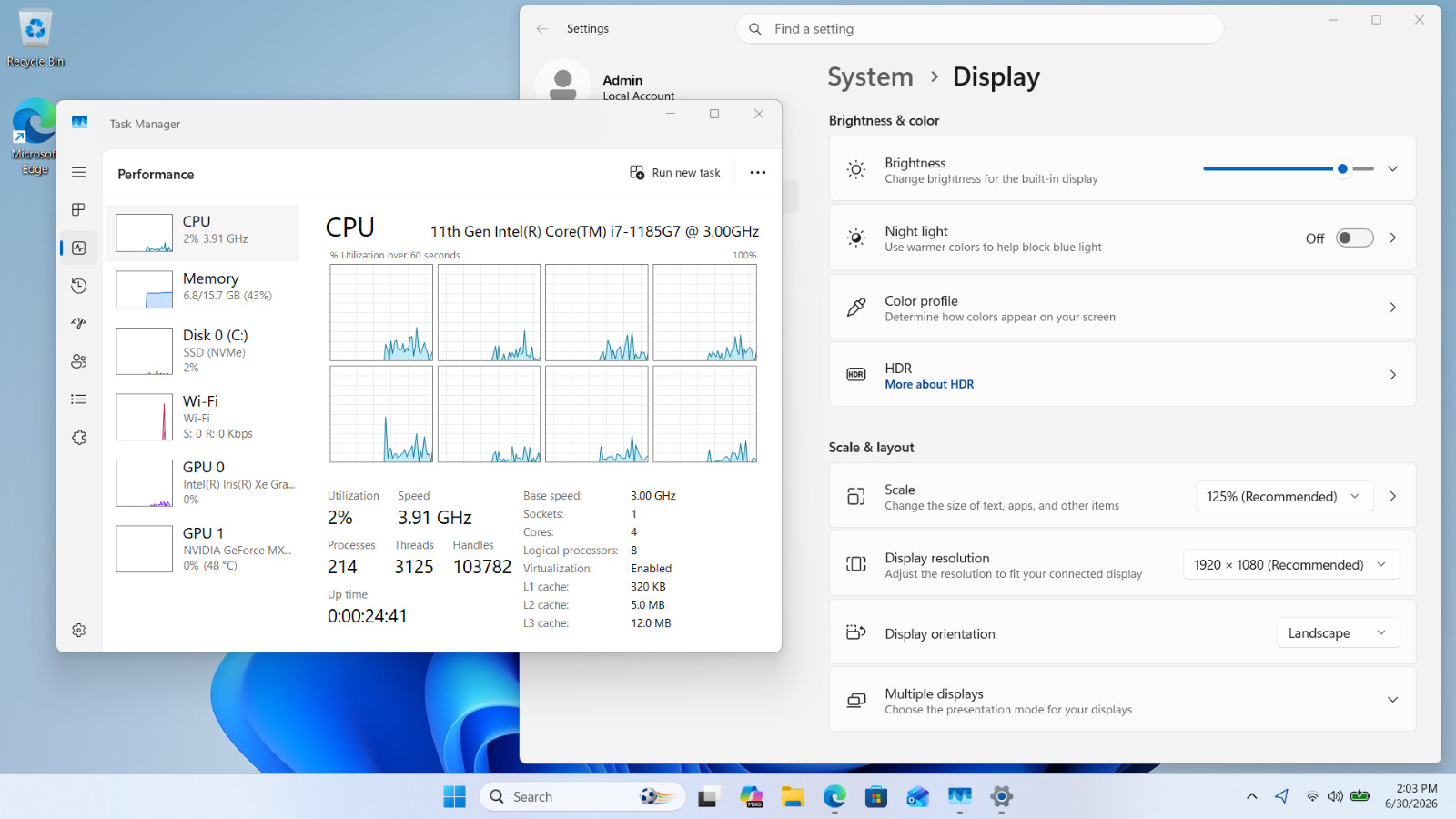The height and width of the screenshot is (819, 1456).
Task: Open Processes page in Task Manager sidebar
Action: tap(79, 209)
